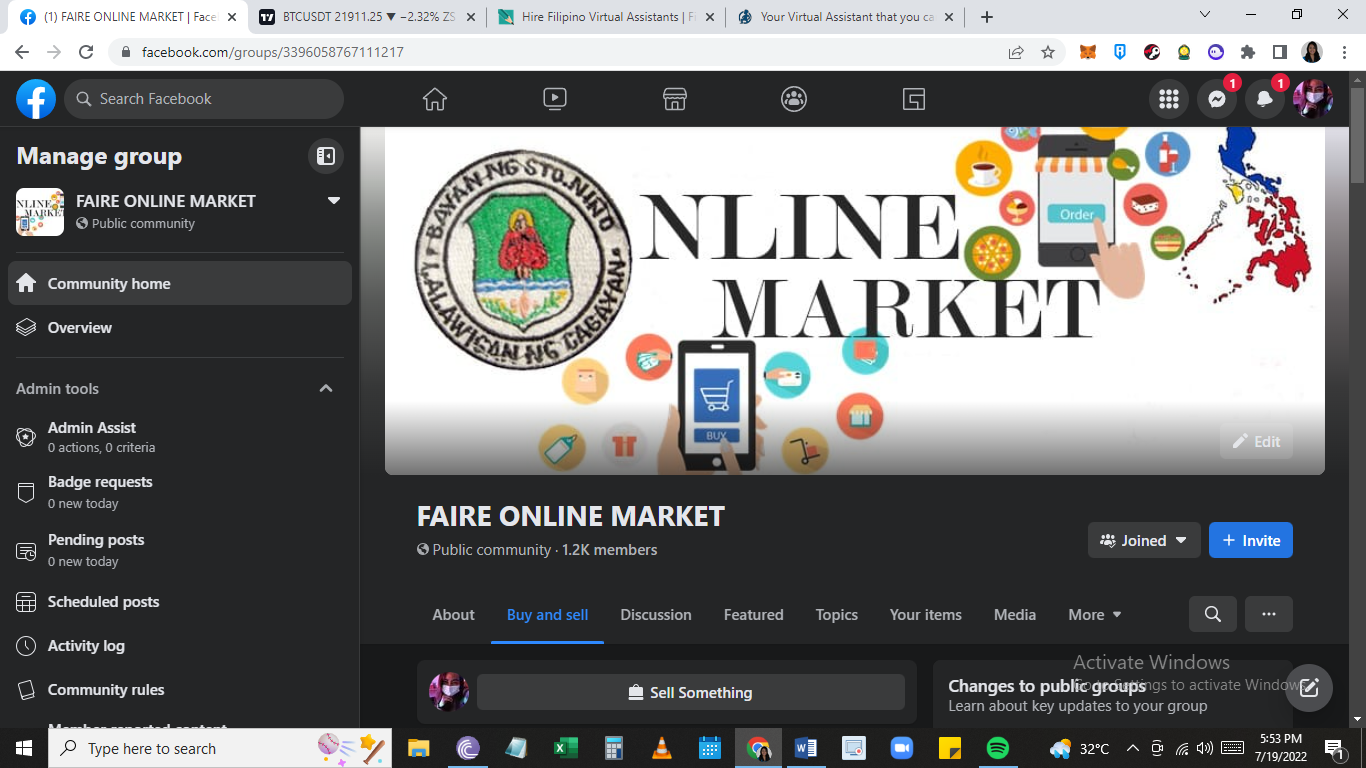Viewport: 1366px width, 768px height.
Task: Open the Gaming icon in top bar
Action: [913, 99]
